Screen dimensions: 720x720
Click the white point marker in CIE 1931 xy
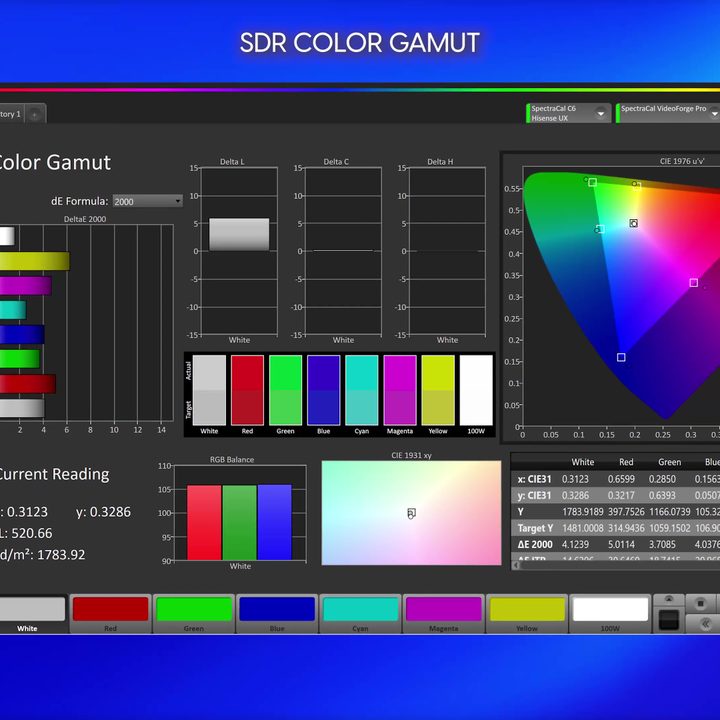pyautogui.click(x=411, y=513)
